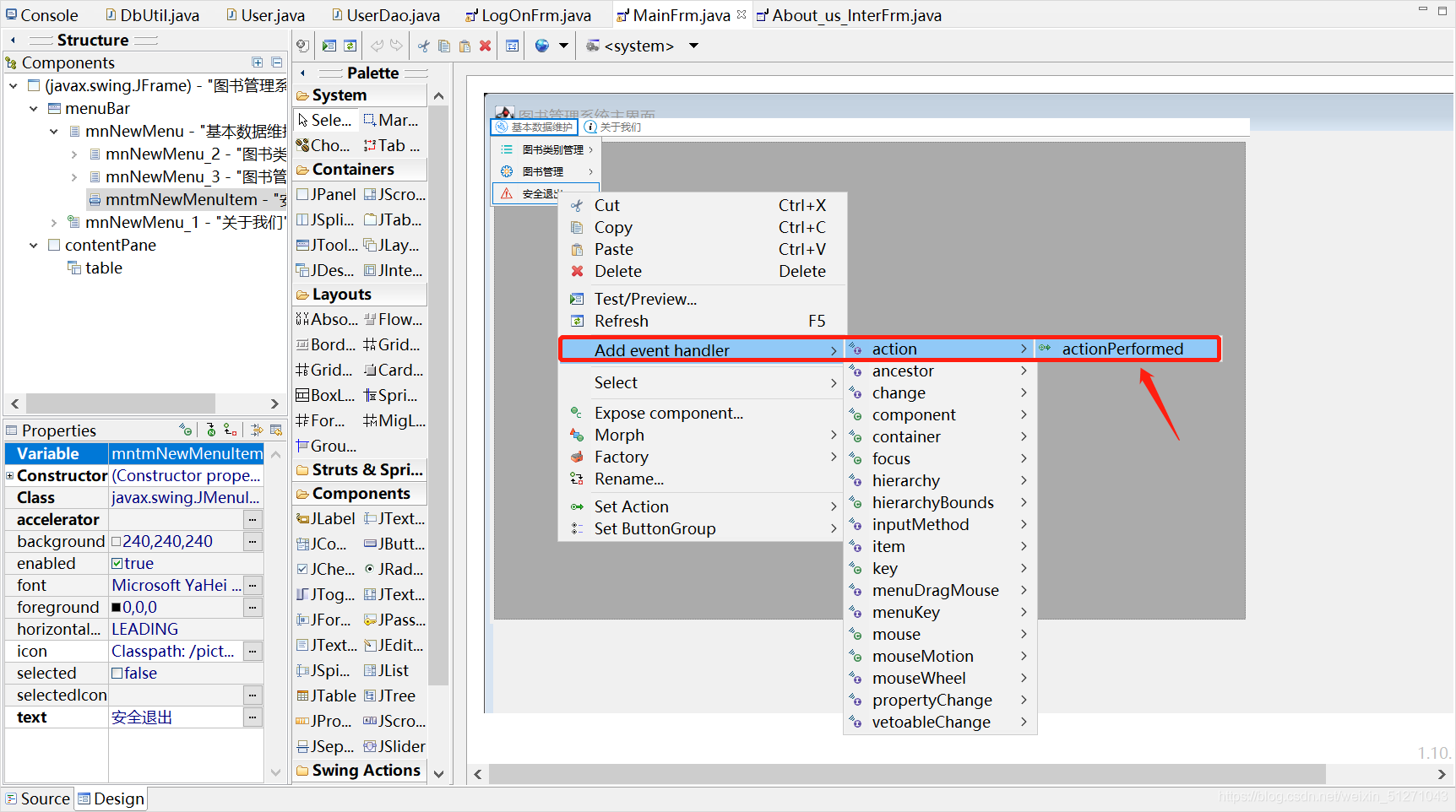Select the Cut scissors toolbar icon
The image size is (1456, 812).
click(423, 46)
